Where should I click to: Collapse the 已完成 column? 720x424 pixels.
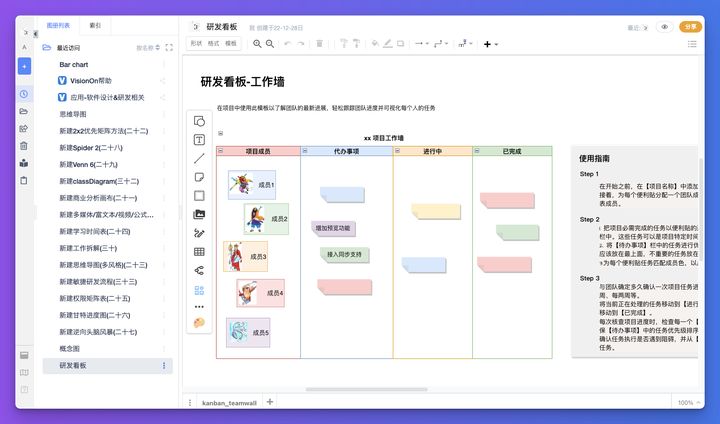click(x=477, y=151)
